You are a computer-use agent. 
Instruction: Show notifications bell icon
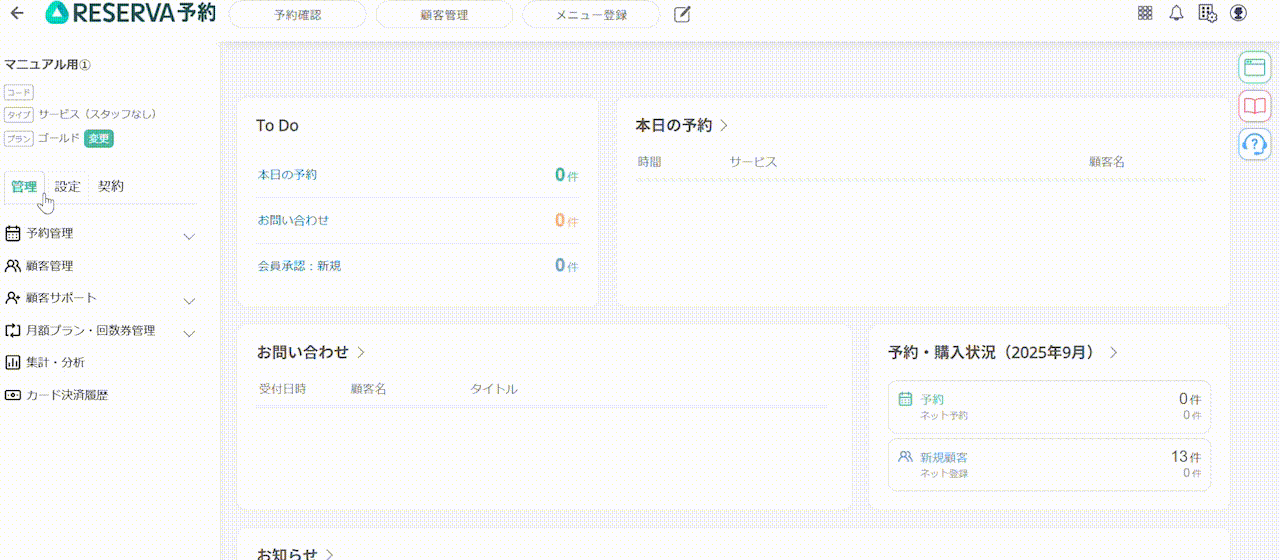pos(1176,13)
